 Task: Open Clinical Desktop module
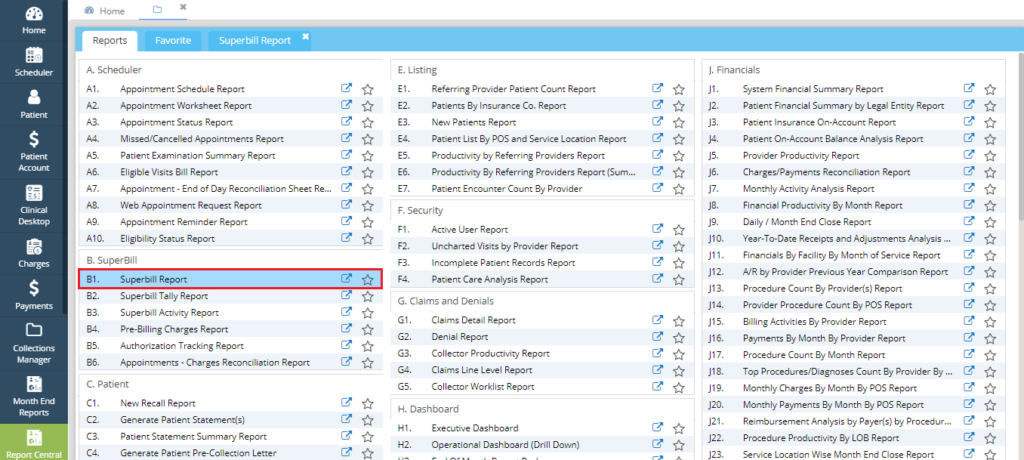pyautogui.click(x=33, y=206)
